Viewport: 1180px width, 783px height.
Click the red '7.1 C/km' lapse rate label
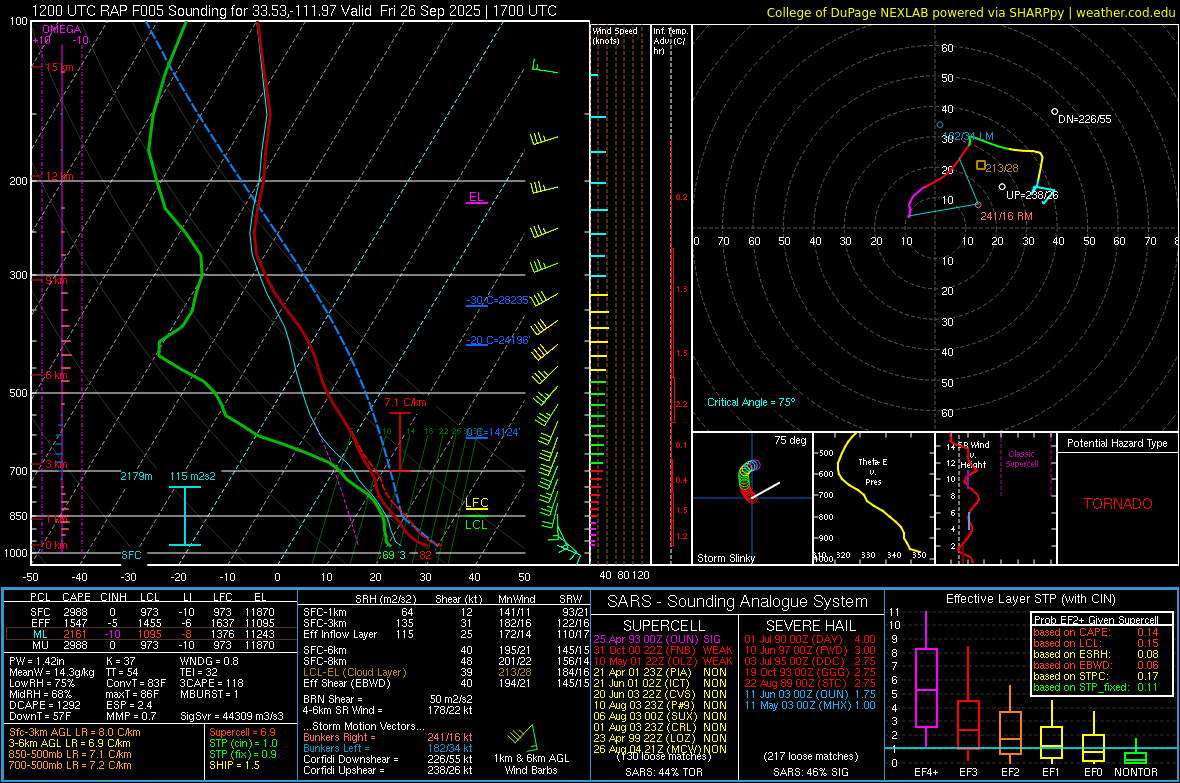point(405,402)
